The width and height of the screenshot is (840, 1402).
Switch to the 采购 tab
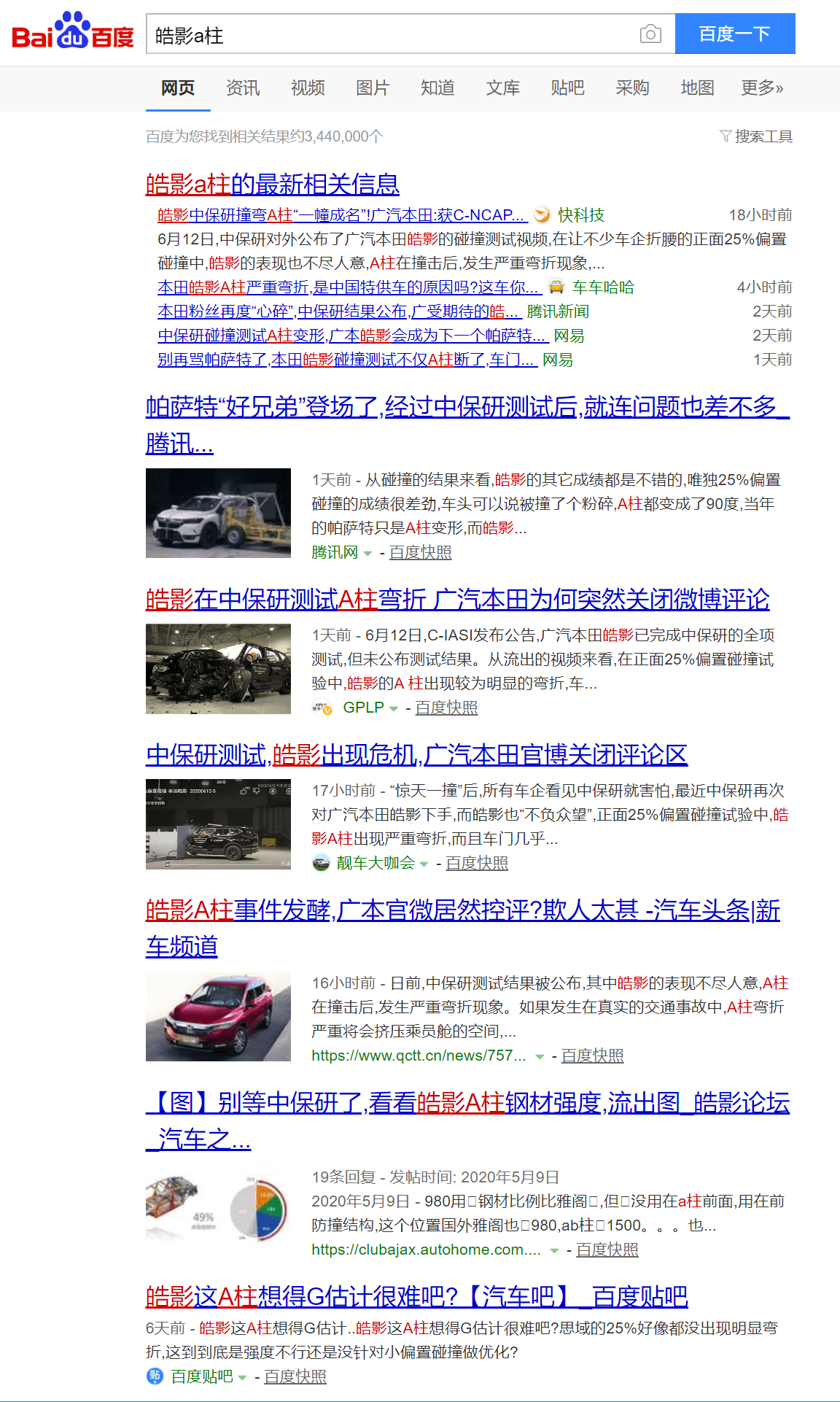(632, 88)
